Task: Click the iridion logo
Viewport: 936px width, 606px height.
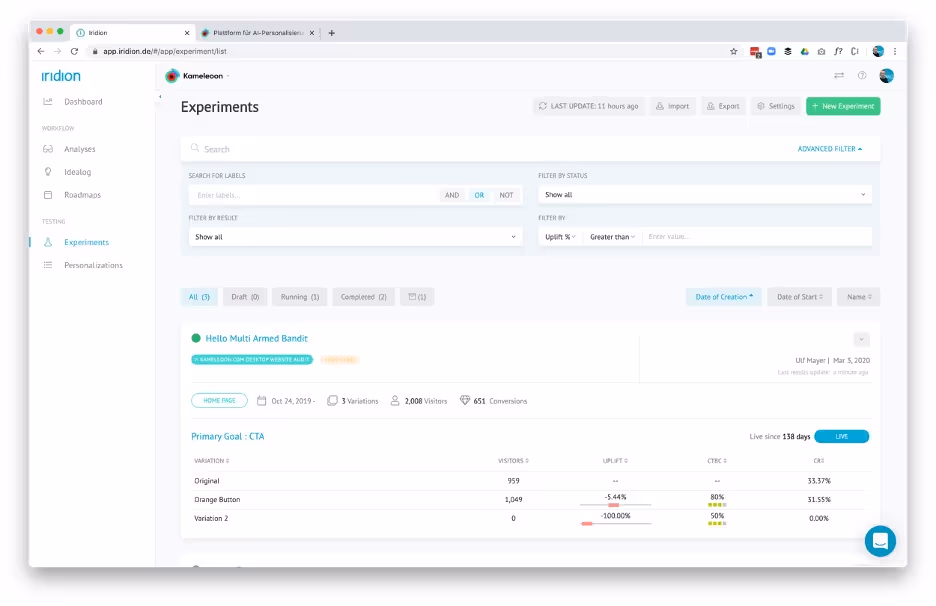Action: click(x=61, y=76)
